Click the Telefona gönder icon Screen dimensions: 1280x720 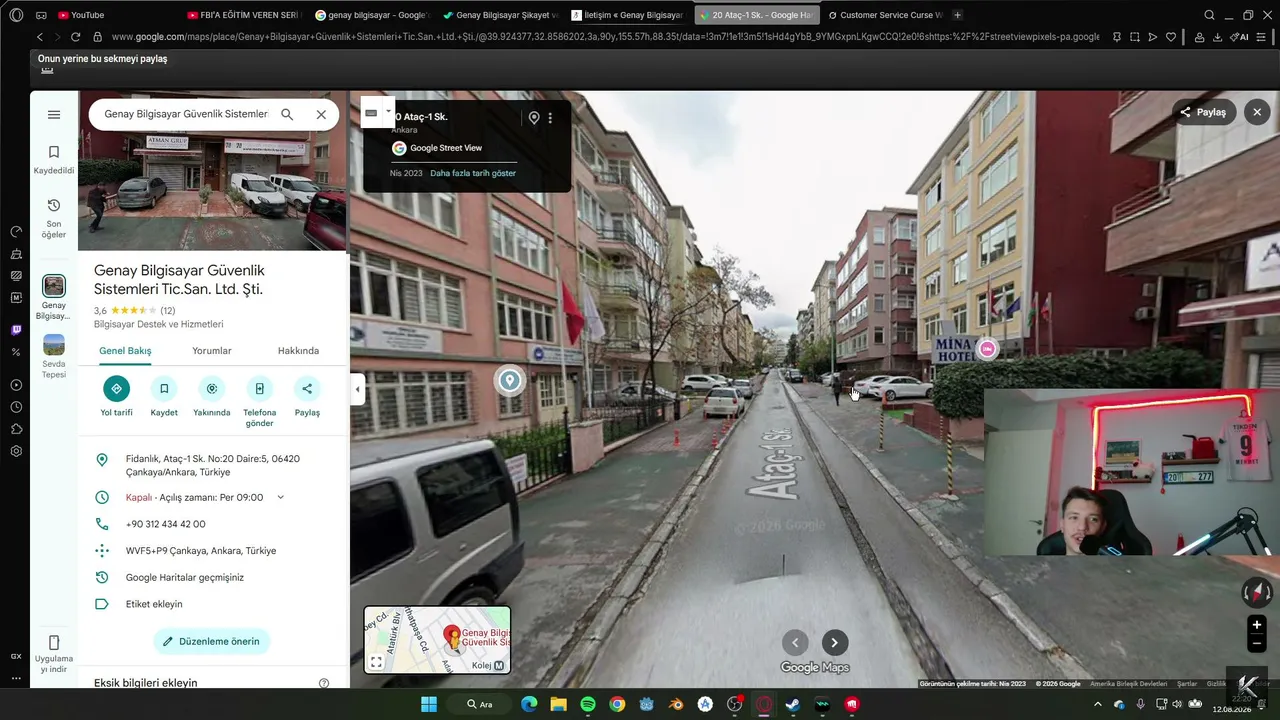[260, 389]
